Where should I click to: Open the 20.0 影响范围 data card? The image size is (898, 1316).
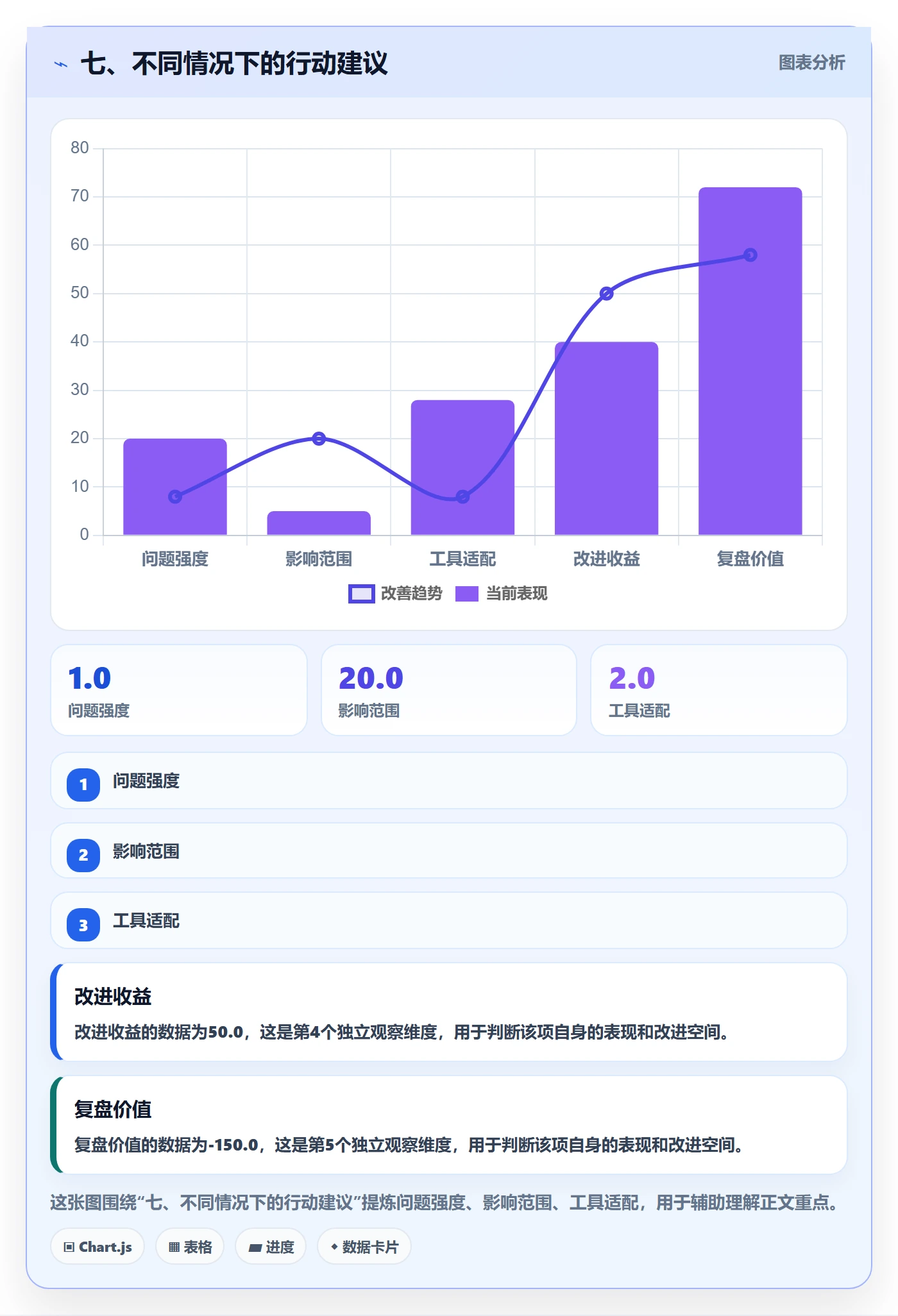449,690
